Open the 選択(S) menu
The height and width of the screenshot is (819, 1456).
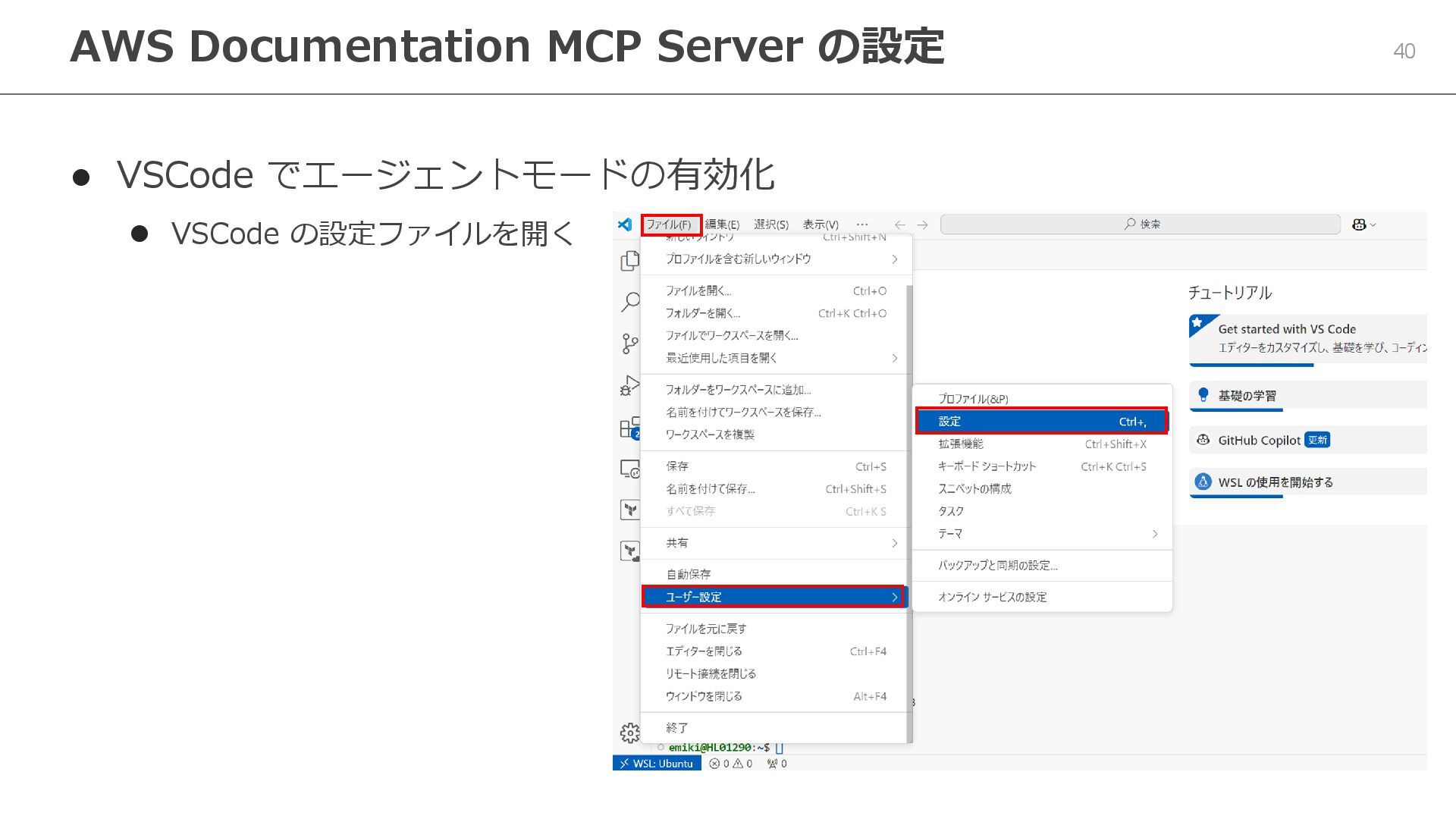pyautogui.click(x=771, y=224)
